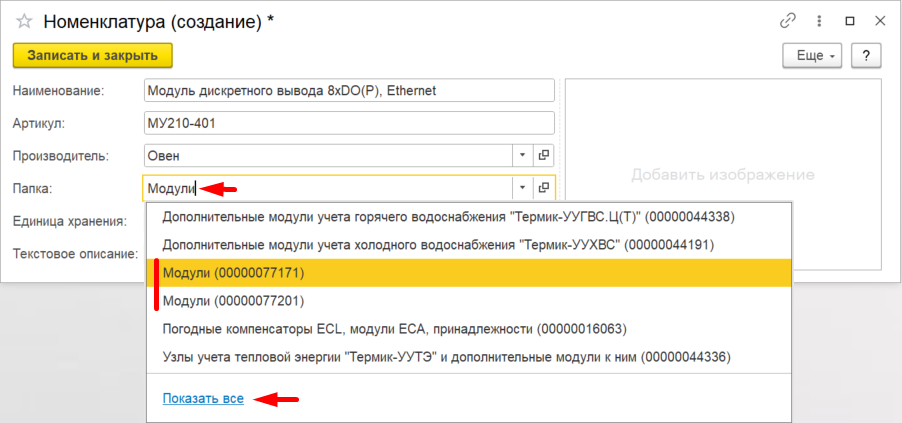The width and height of the screenshot is (902, 423).
Task: Open the three-dot options menu
Action: (x=819, y=21)
